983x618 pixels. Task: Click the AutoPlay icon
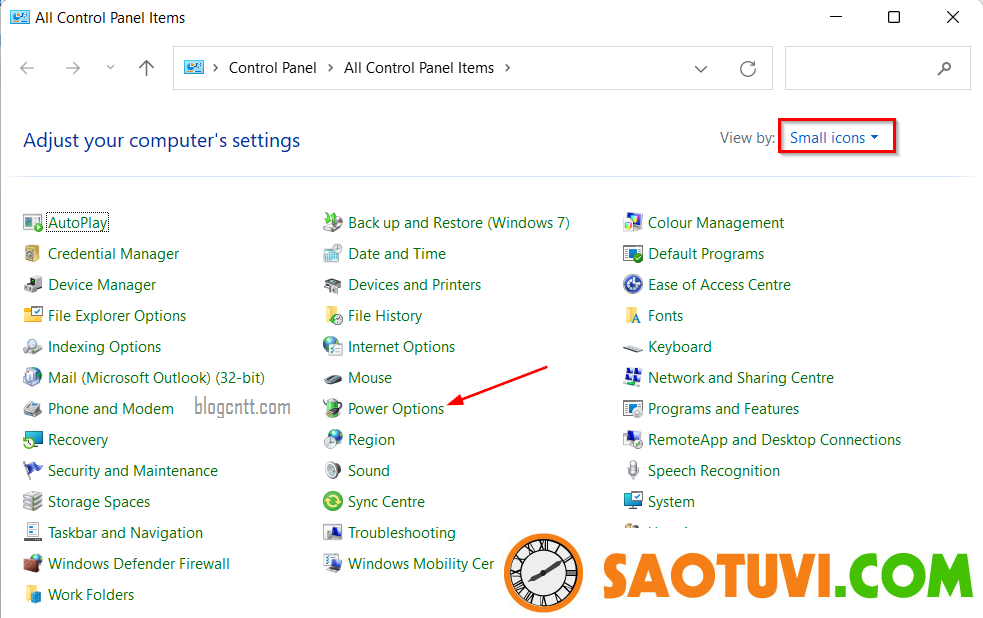(33, 223)
